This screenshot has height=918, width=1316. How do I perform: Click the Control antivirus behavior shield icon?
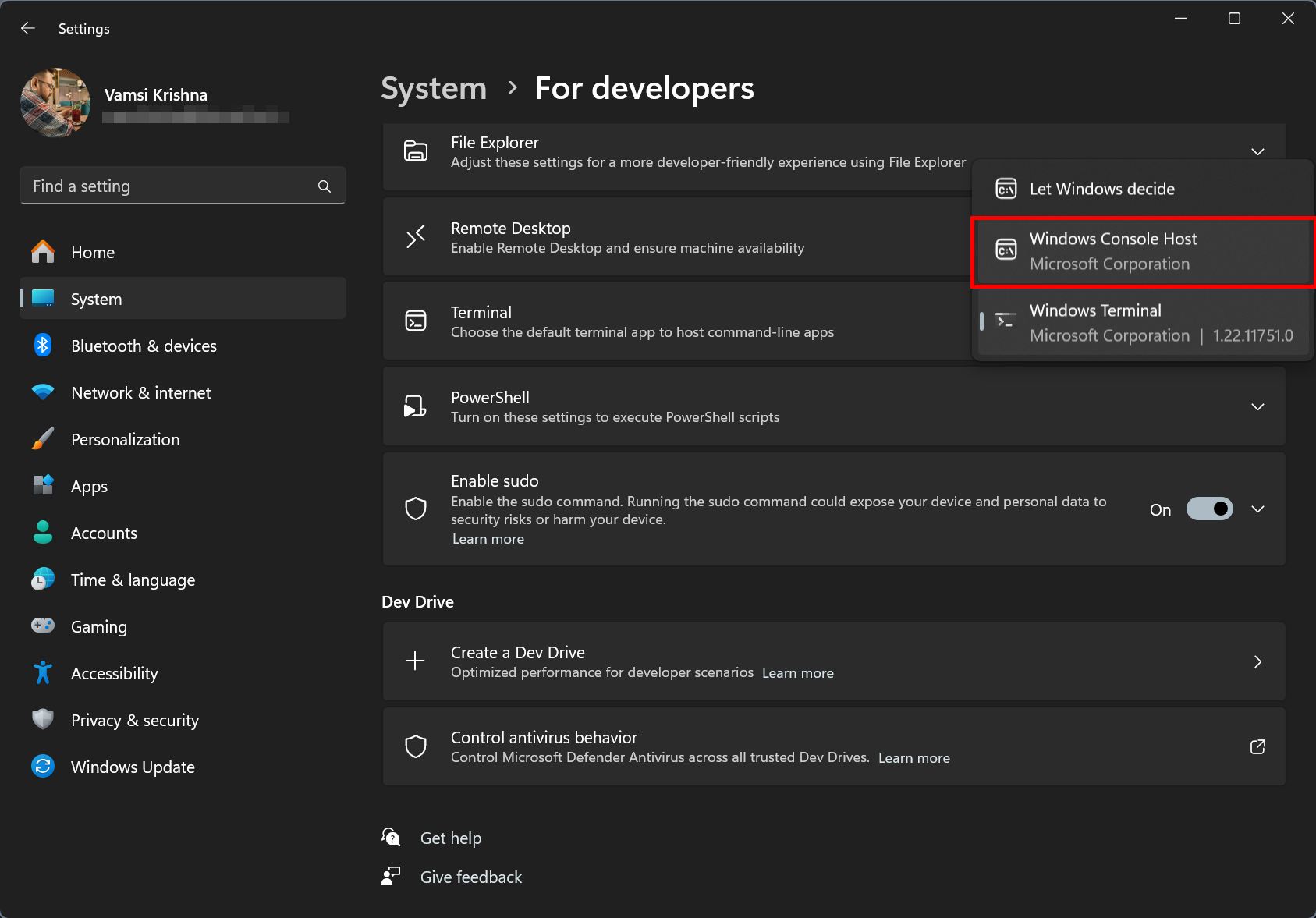coord(416,746)
